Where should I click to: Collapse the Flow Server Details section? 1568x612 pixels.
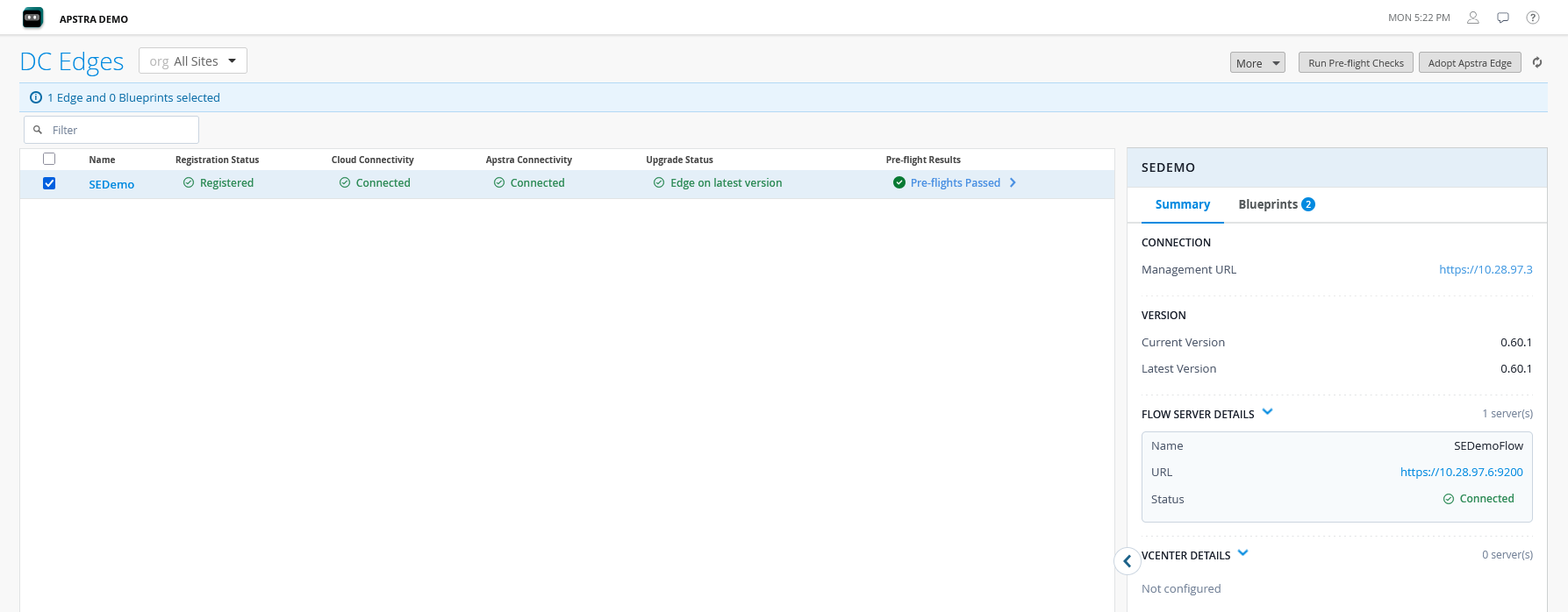1267,411
